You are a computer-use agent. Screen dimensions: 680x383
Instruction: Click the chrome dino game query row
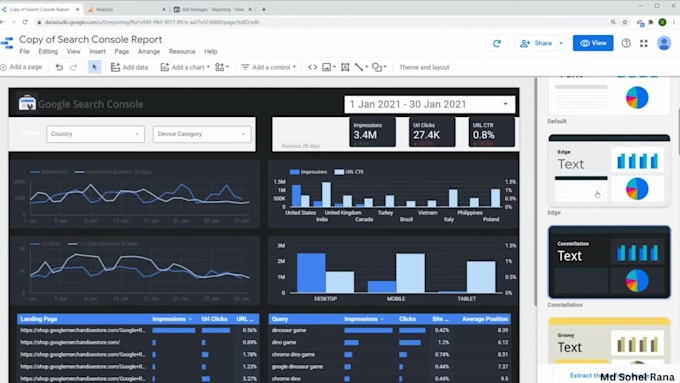[x=389, y=355]
